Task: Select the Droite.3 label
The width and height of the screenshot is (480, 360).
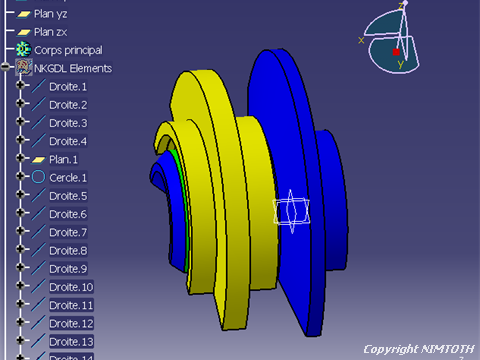Action: [68, 123]
